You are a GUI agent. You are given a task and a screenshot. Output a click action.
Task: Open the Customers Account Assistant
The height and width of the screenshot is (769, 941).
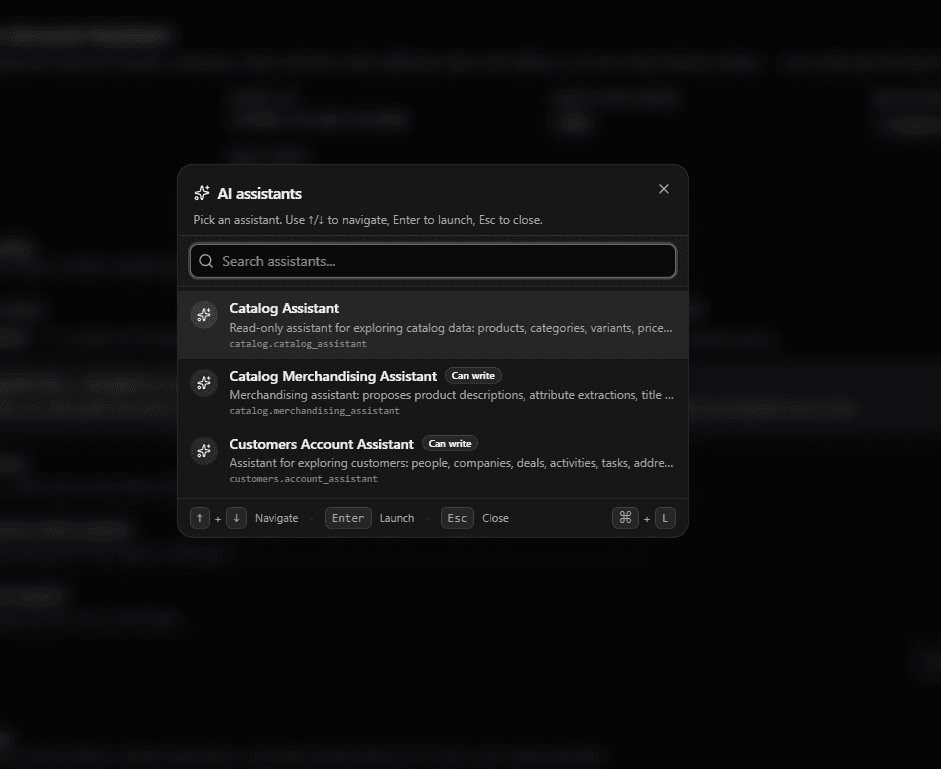point(433,460)
